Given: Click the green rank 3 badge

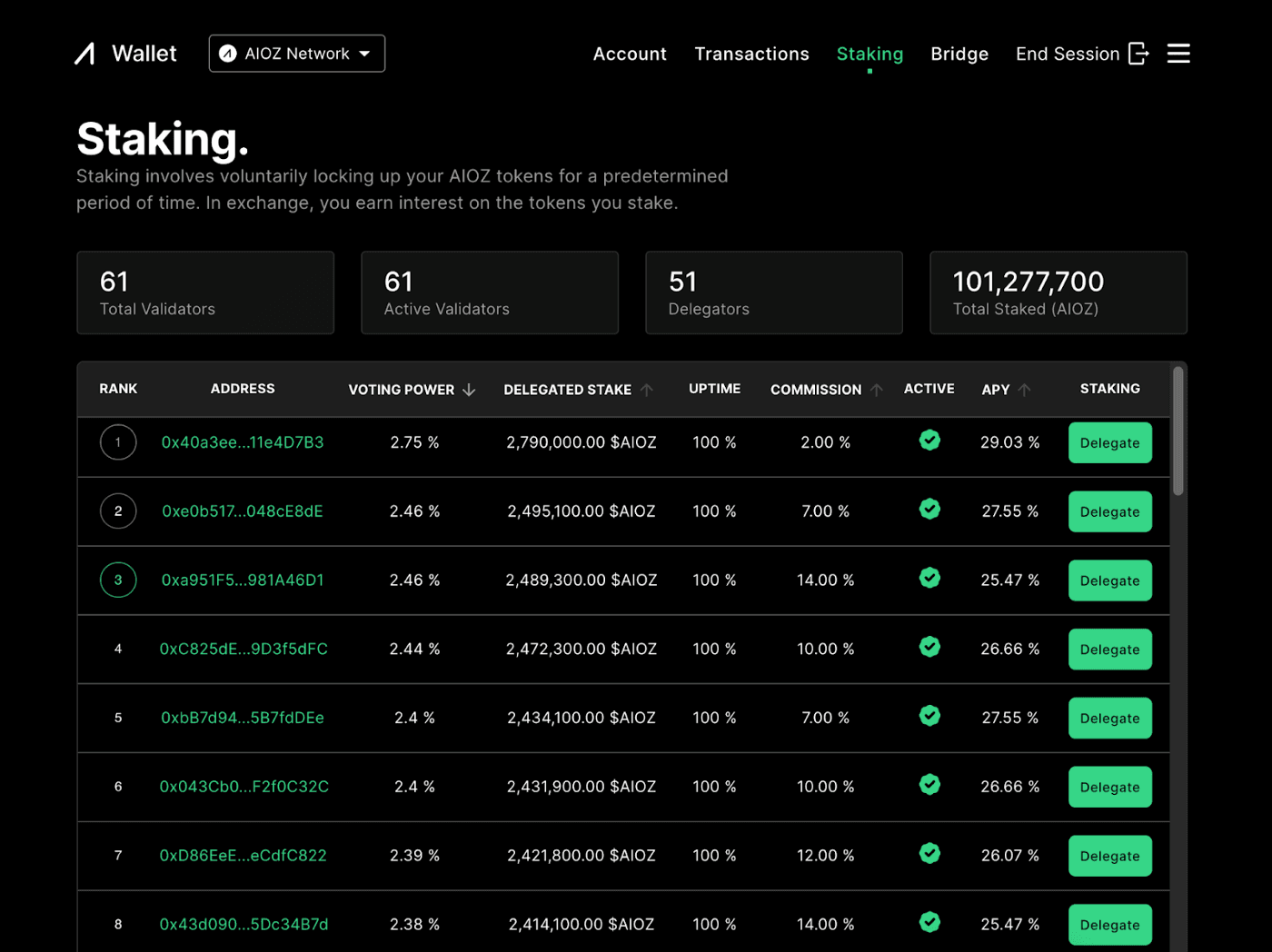Looking at the screenshot, I should pos(118,580).
